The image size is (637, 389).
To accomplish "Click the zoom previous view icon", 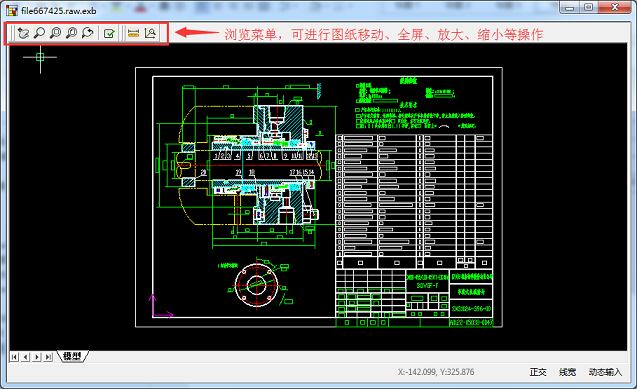I will pyautogui.click(x=87, y=33).
